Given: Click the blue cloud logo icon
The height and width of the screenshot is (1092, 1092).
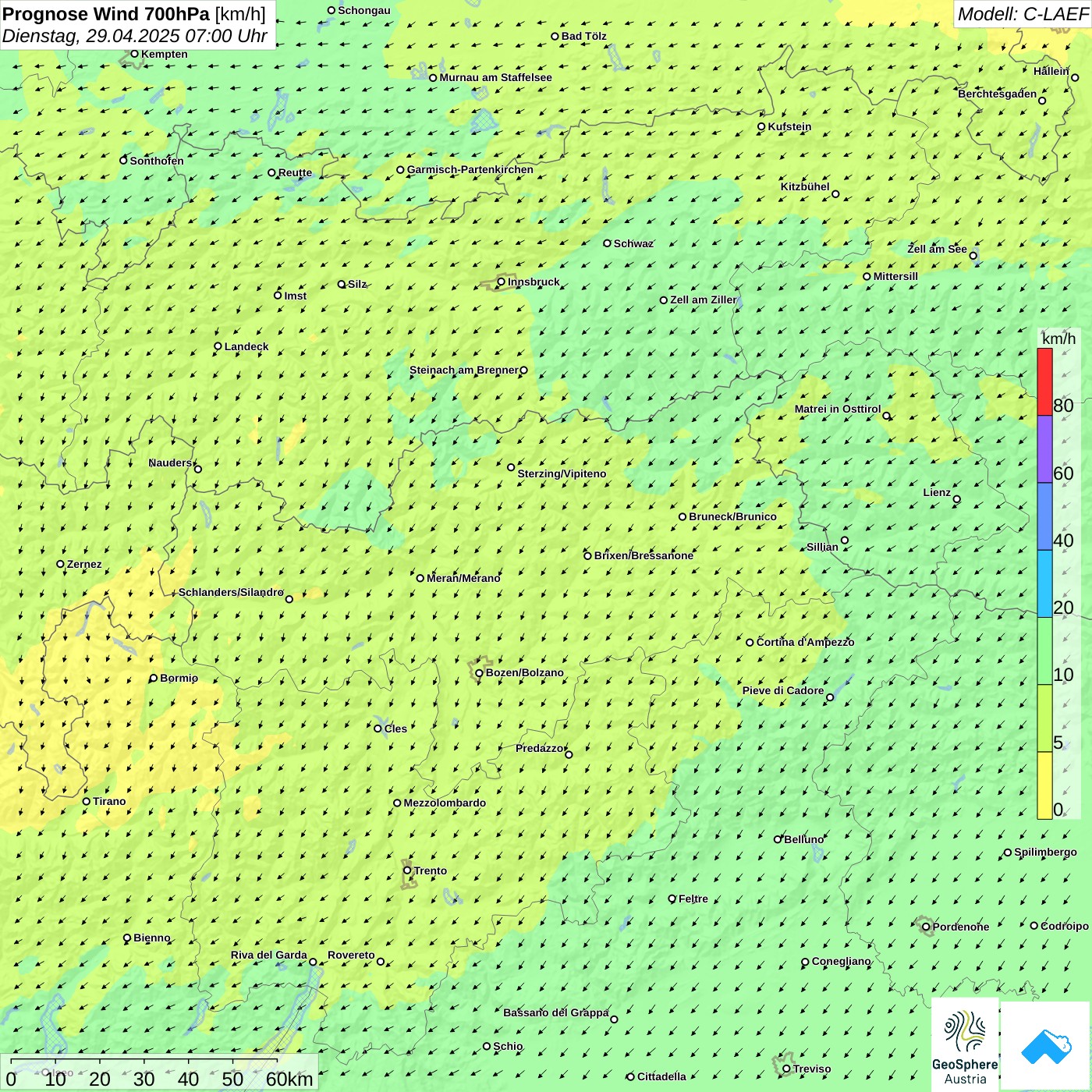Looking at the screenshot, I should tap(1046, 1046).
